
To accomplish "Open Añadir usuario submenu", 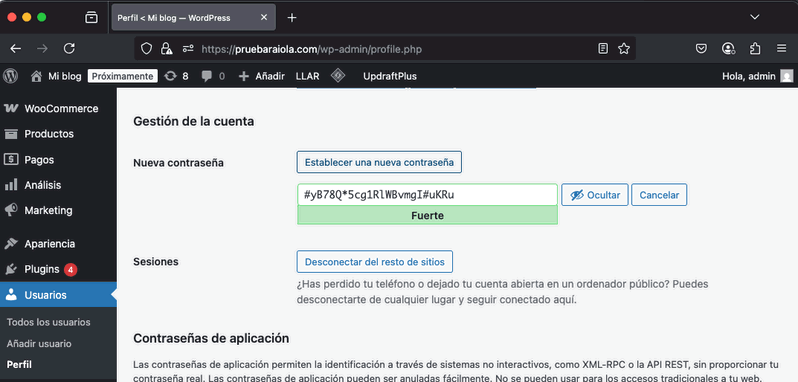I will tap(39, 343).
